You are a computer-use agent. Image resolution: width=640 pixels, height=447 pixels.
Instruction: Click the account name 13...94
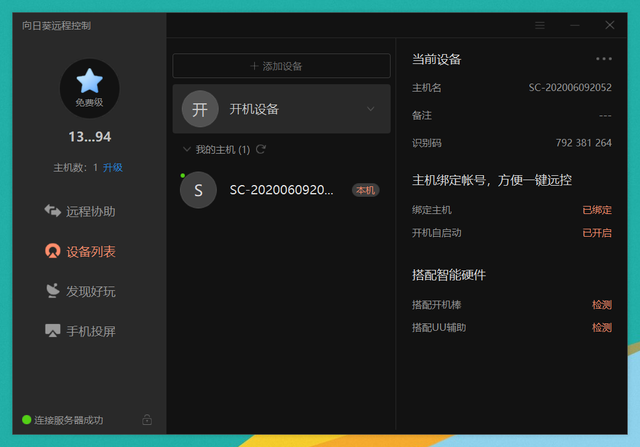89,137
